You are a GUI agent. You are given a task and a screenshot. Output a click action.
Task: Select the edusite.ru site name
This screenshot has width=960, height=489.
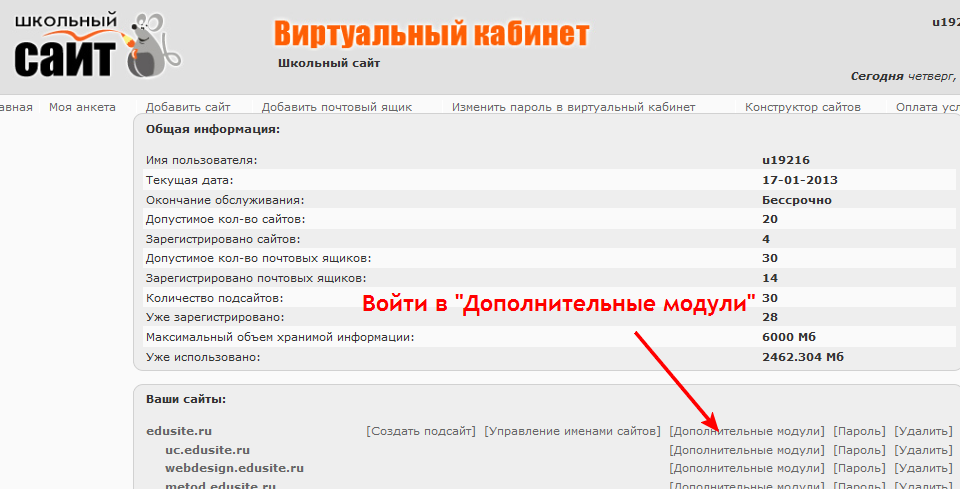179,431
